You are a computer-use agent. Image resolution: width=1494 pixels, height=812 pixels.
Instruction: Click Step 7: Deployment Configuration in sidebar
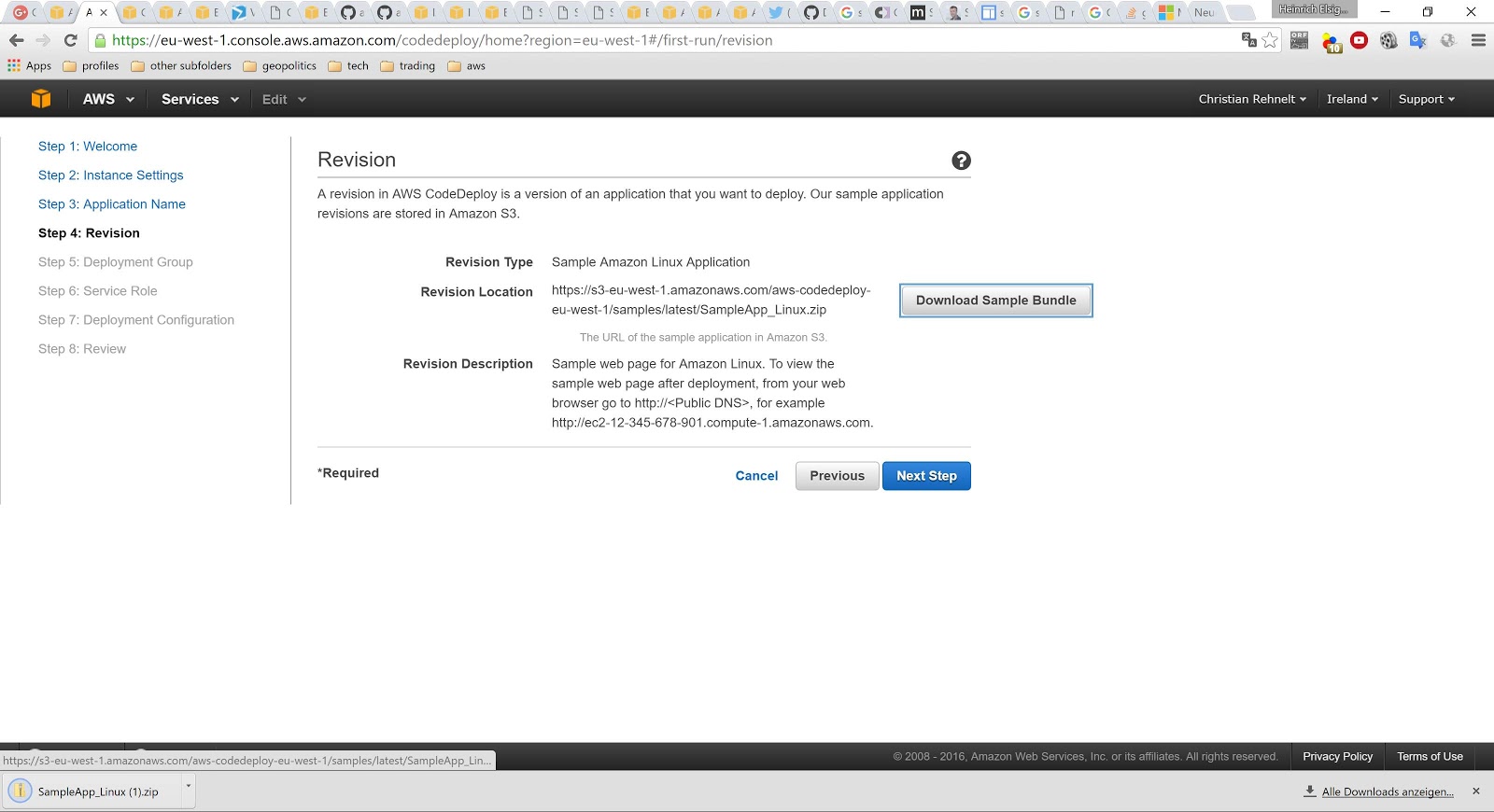[x=136, y=320]
